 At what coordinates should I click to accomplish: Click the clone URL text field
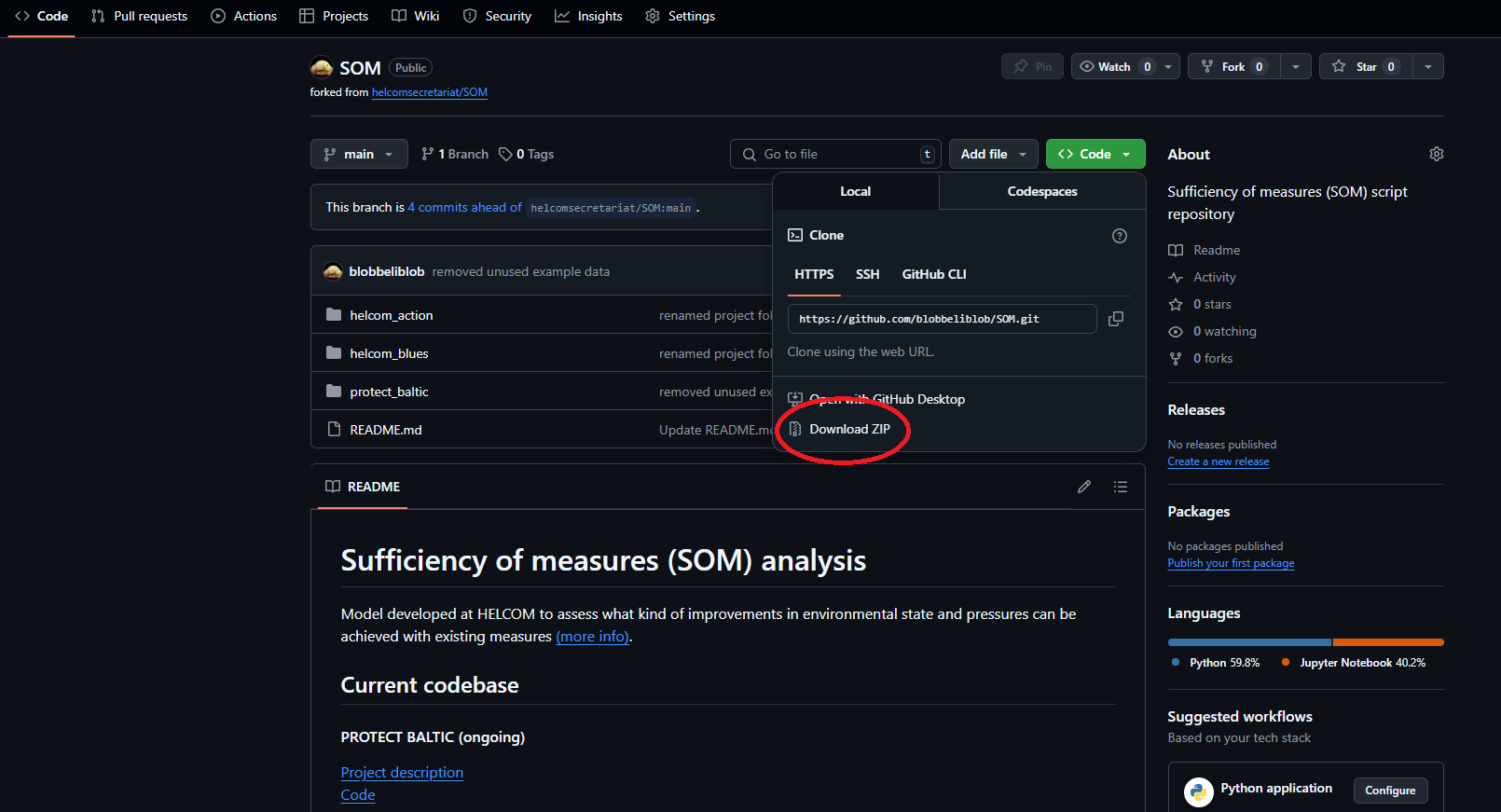(942, 319)
